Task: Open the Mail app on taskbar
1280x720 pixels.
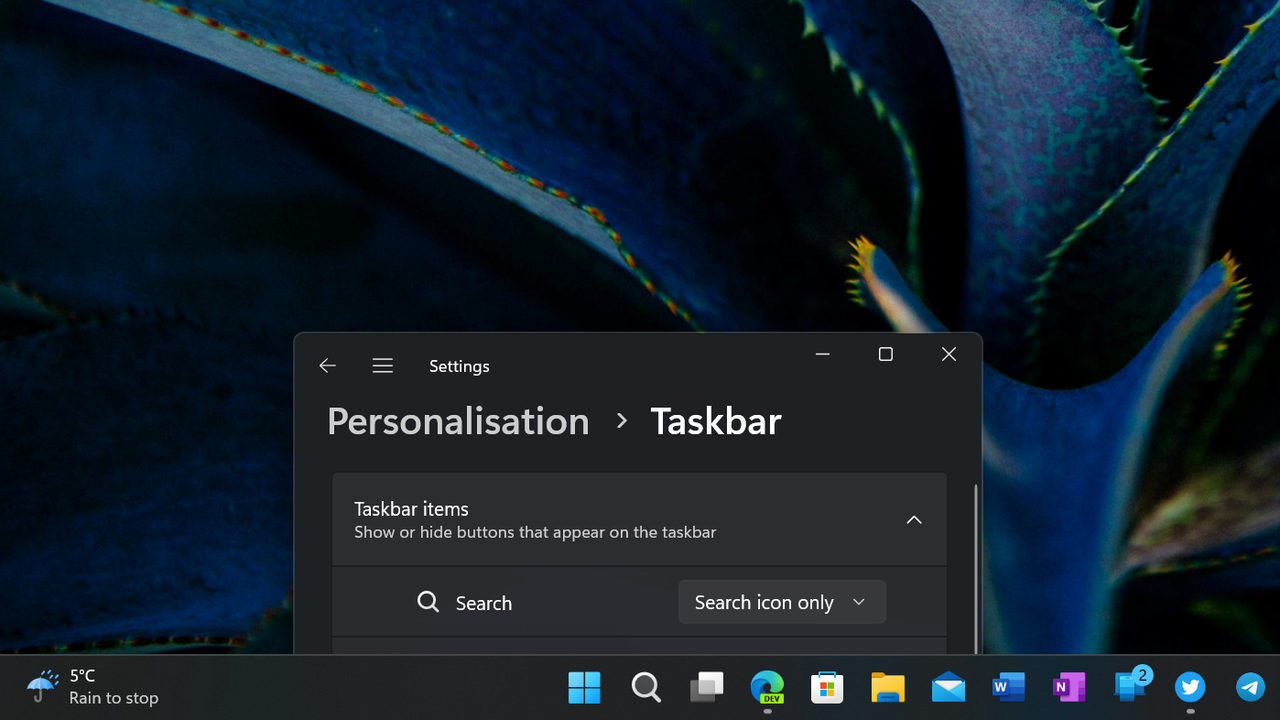Action: click(x=948, y=688)
